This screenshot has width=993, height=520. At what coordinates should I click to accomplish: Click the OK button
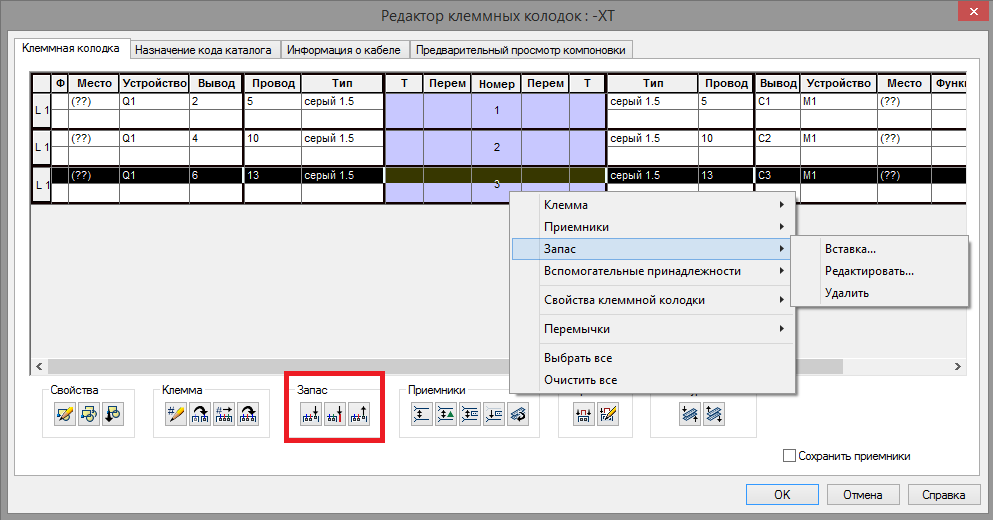(782, 495)
